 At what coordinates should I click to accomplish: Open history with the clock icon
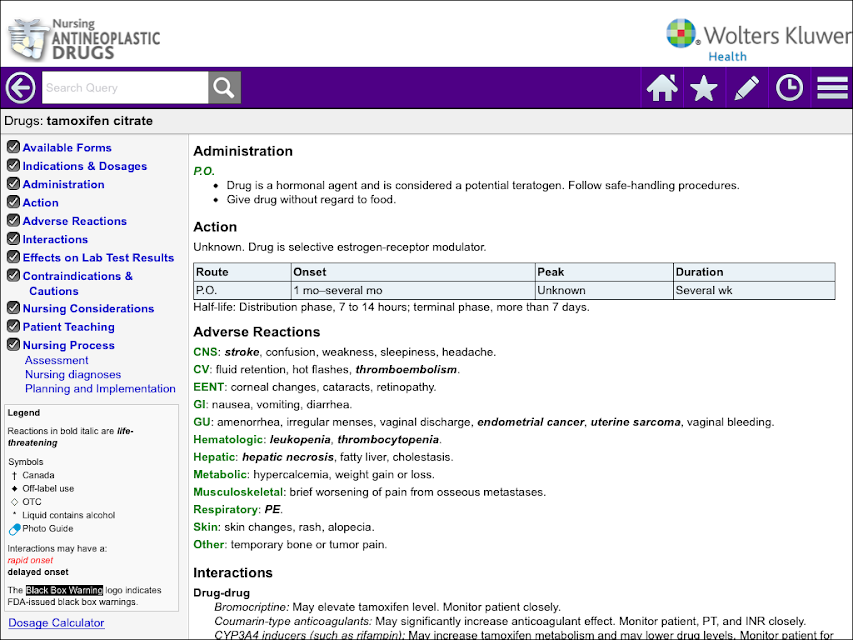tap(789, 88)
